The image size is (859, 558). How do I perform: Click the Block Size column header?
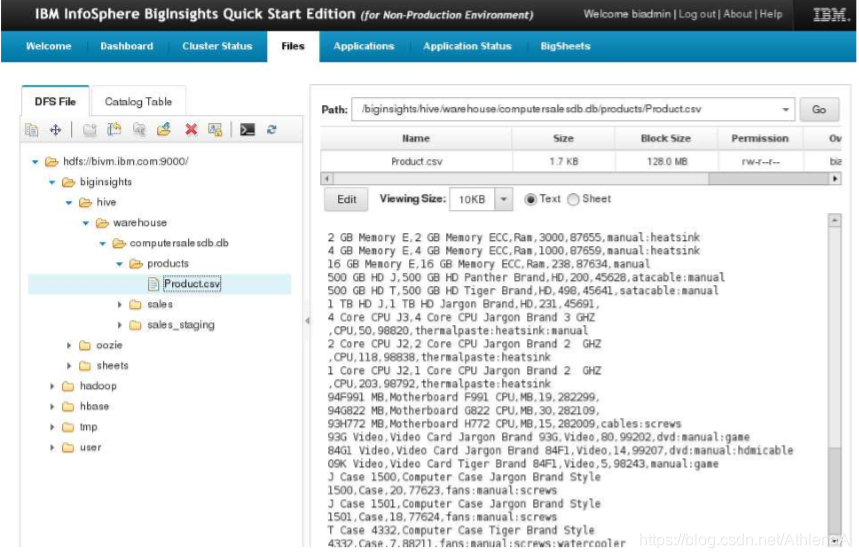pyautogui.click(x=666, y=139)
